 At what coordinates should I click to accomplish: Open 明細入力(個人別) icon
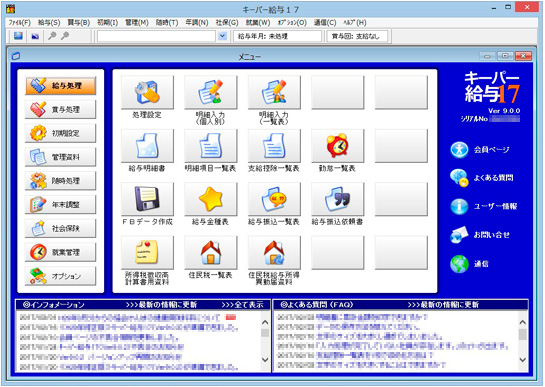point(211,92)
